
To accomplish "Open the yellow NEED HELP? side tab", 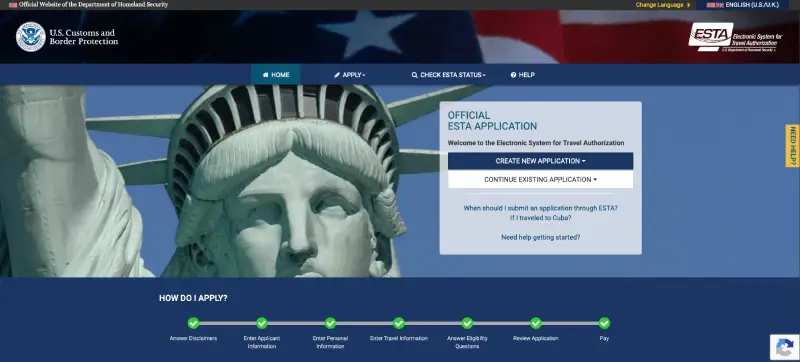I will click(792, 146).
